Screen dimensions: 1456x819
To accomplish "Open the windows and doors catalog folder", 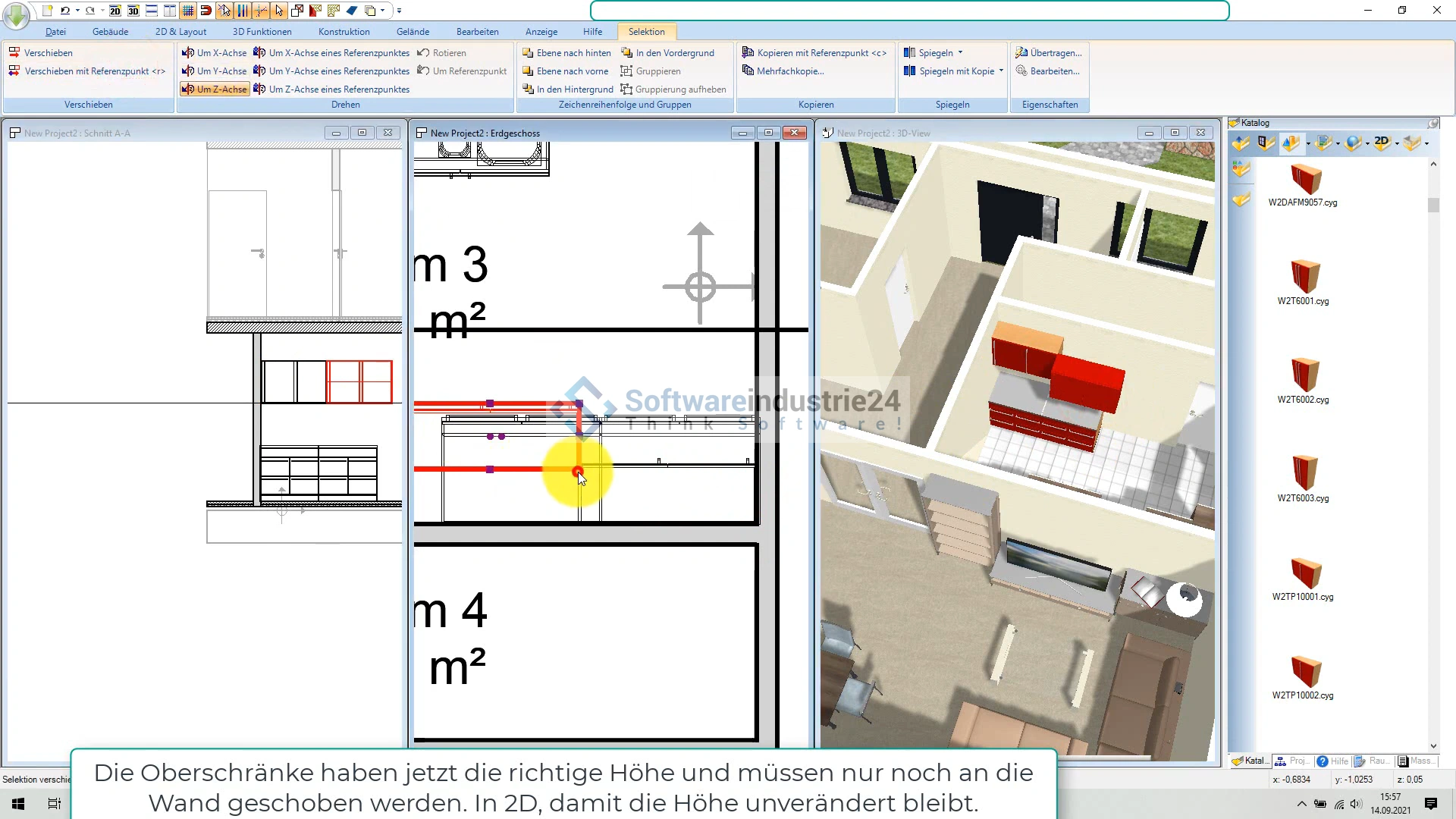I will click(1266, 143).
